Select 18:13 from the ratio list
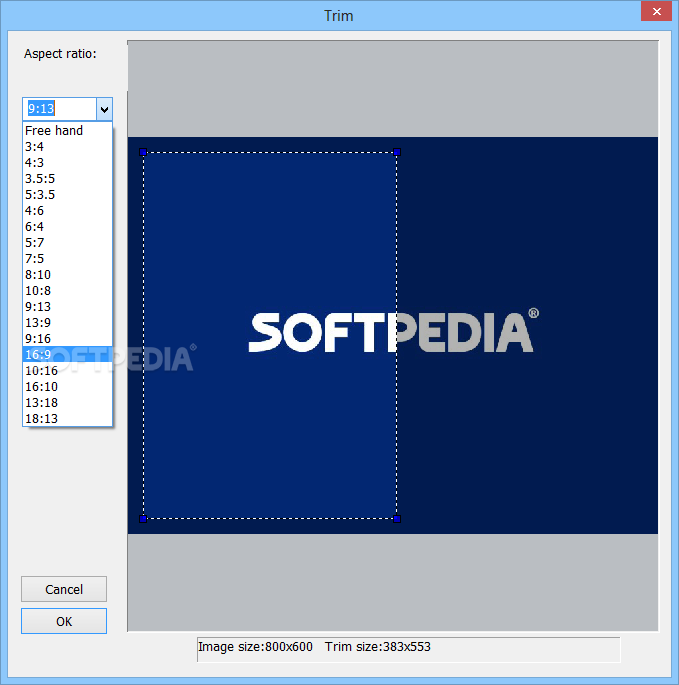 click(x=67, y=419)
